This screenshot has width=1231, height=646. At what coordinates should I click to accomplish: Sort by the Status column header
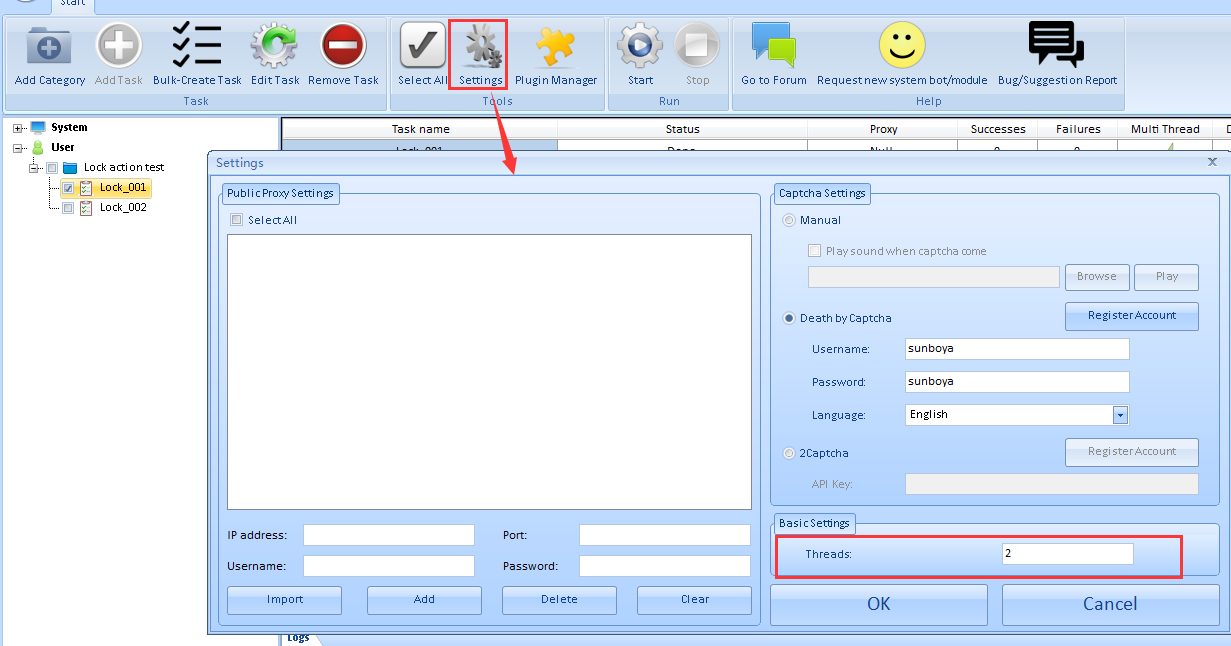pyautogui.click(x=682, y=129)
